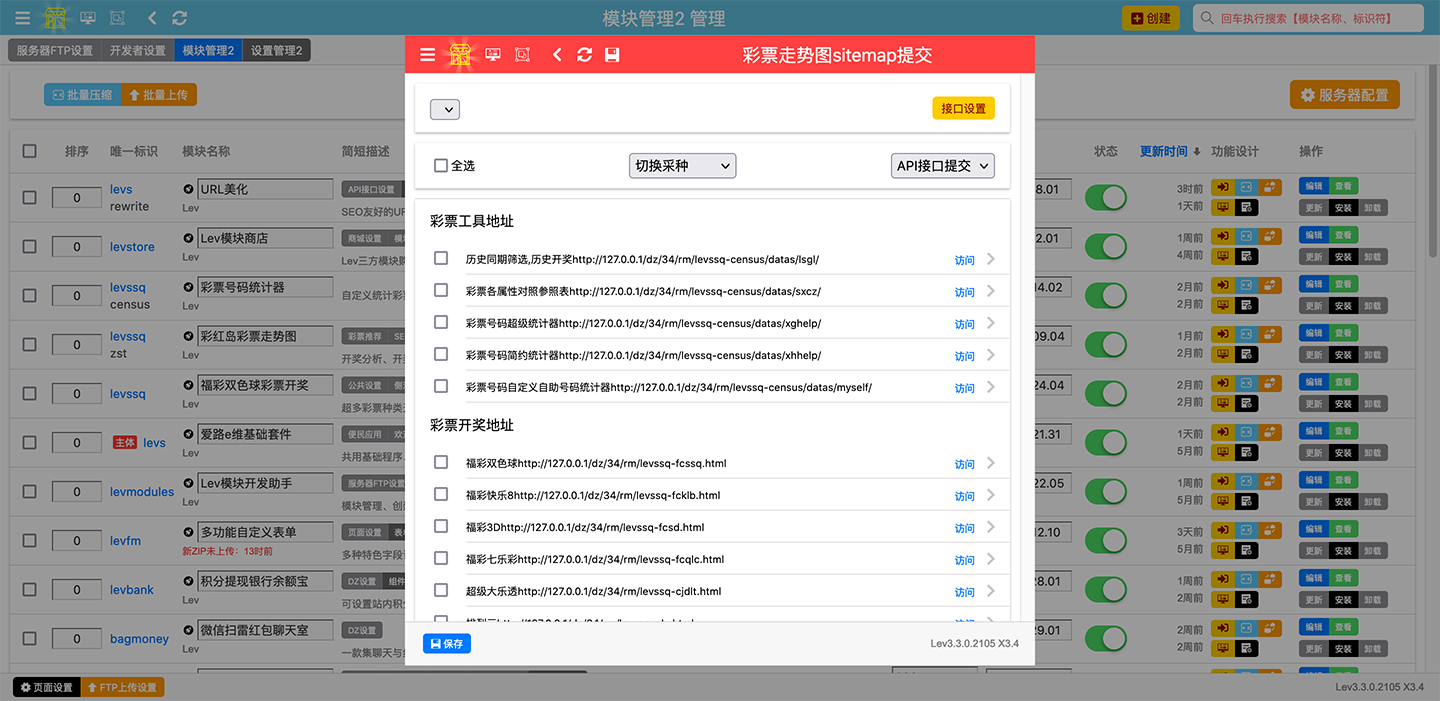This screenshot has height=701, width=1440.
Task: Click the monitor icon in the red dialog header
Action: coord(493,55)
